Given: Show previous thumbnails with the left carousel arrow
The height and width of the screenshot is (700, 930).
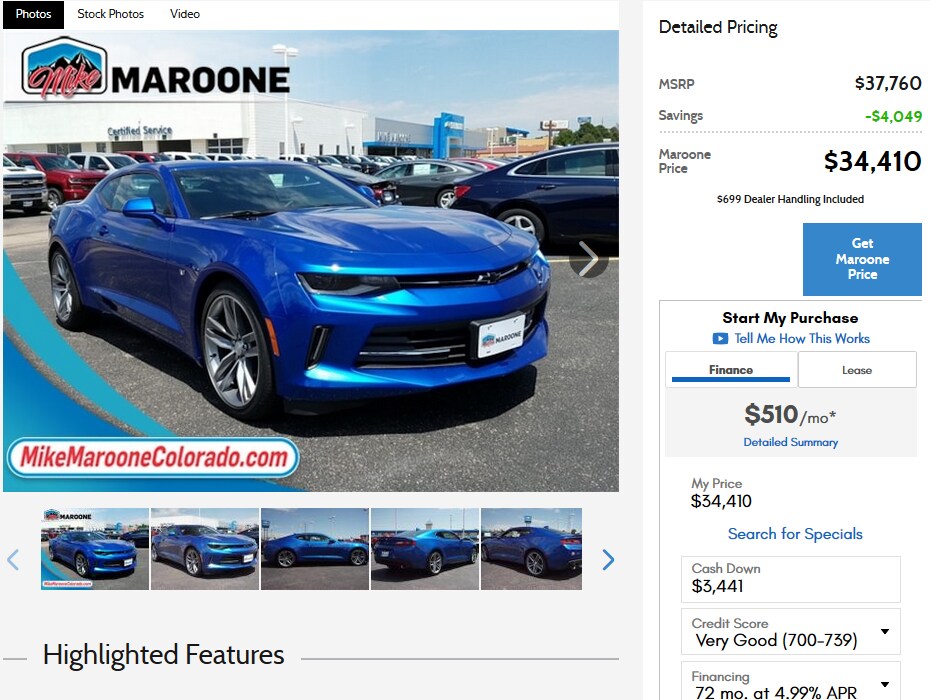Looking at the screenshot, I should 13,559.
